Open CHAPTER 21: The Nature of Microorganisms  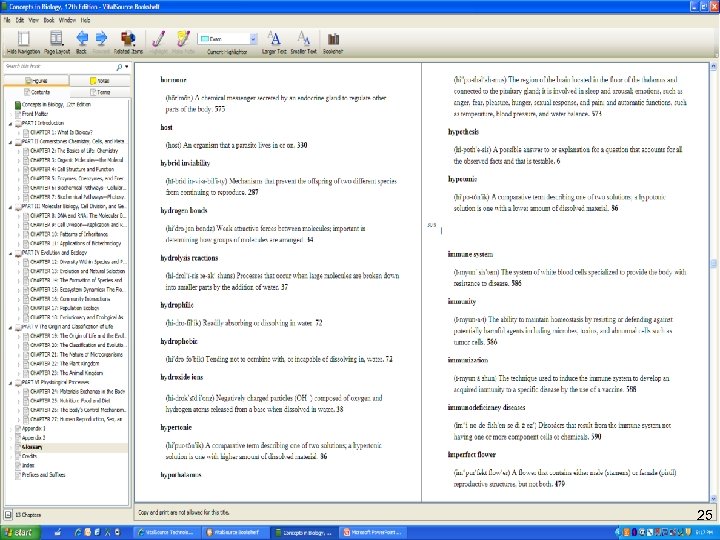pos(76,354)
